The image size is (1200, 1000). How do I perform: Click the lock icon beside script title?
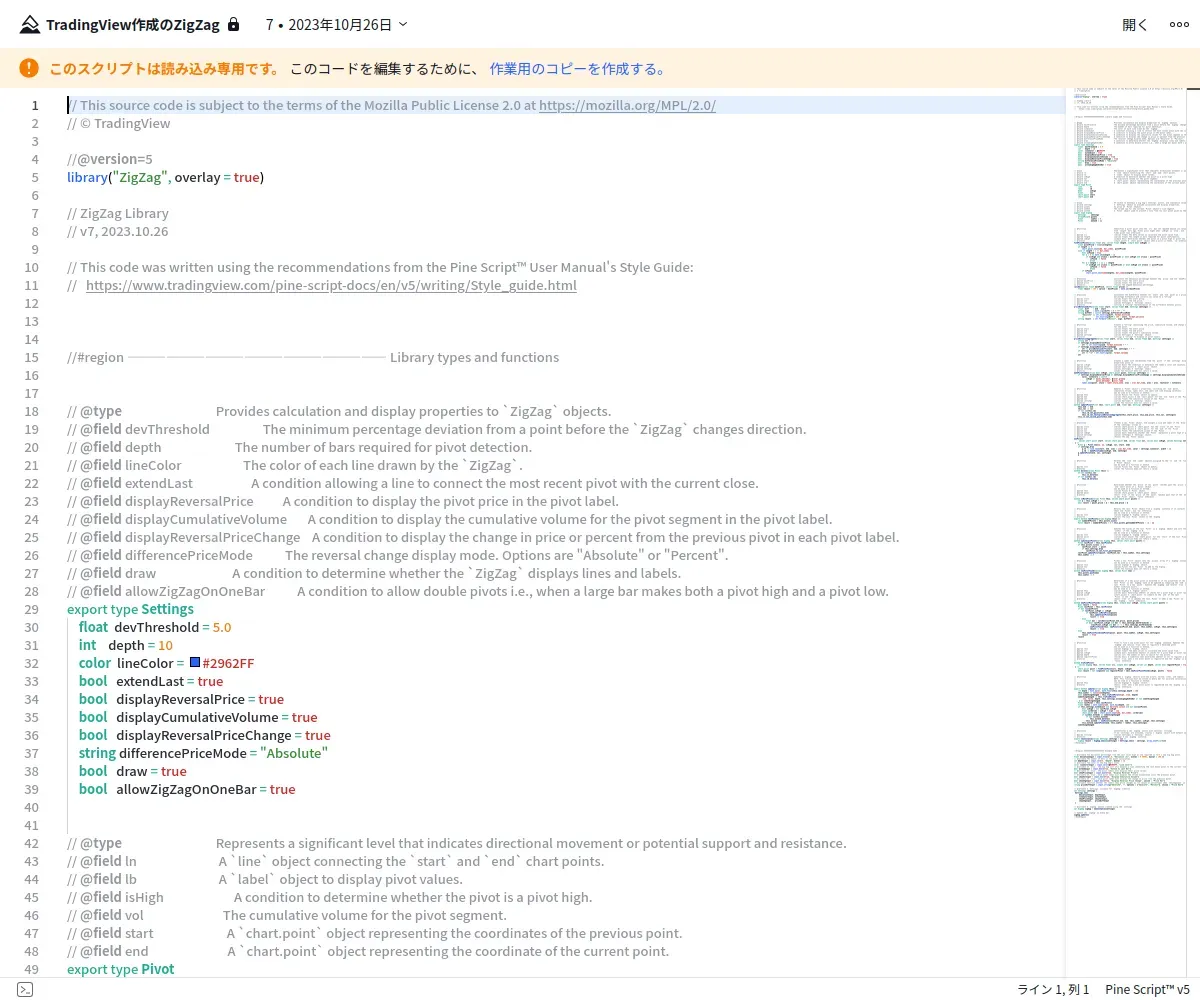click(234, 24)
